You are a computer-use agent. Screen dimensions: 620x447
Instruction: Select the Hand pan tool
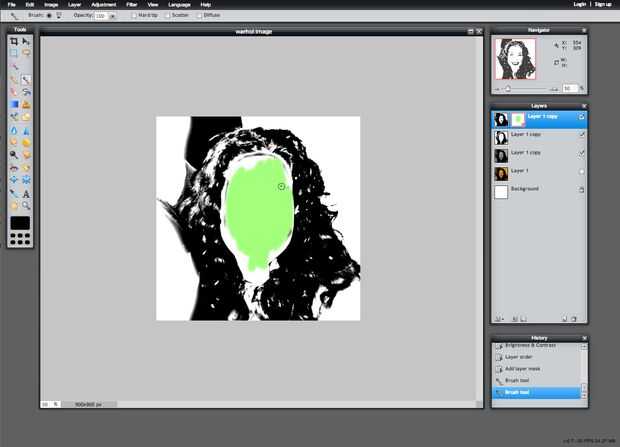pos(14,206)
